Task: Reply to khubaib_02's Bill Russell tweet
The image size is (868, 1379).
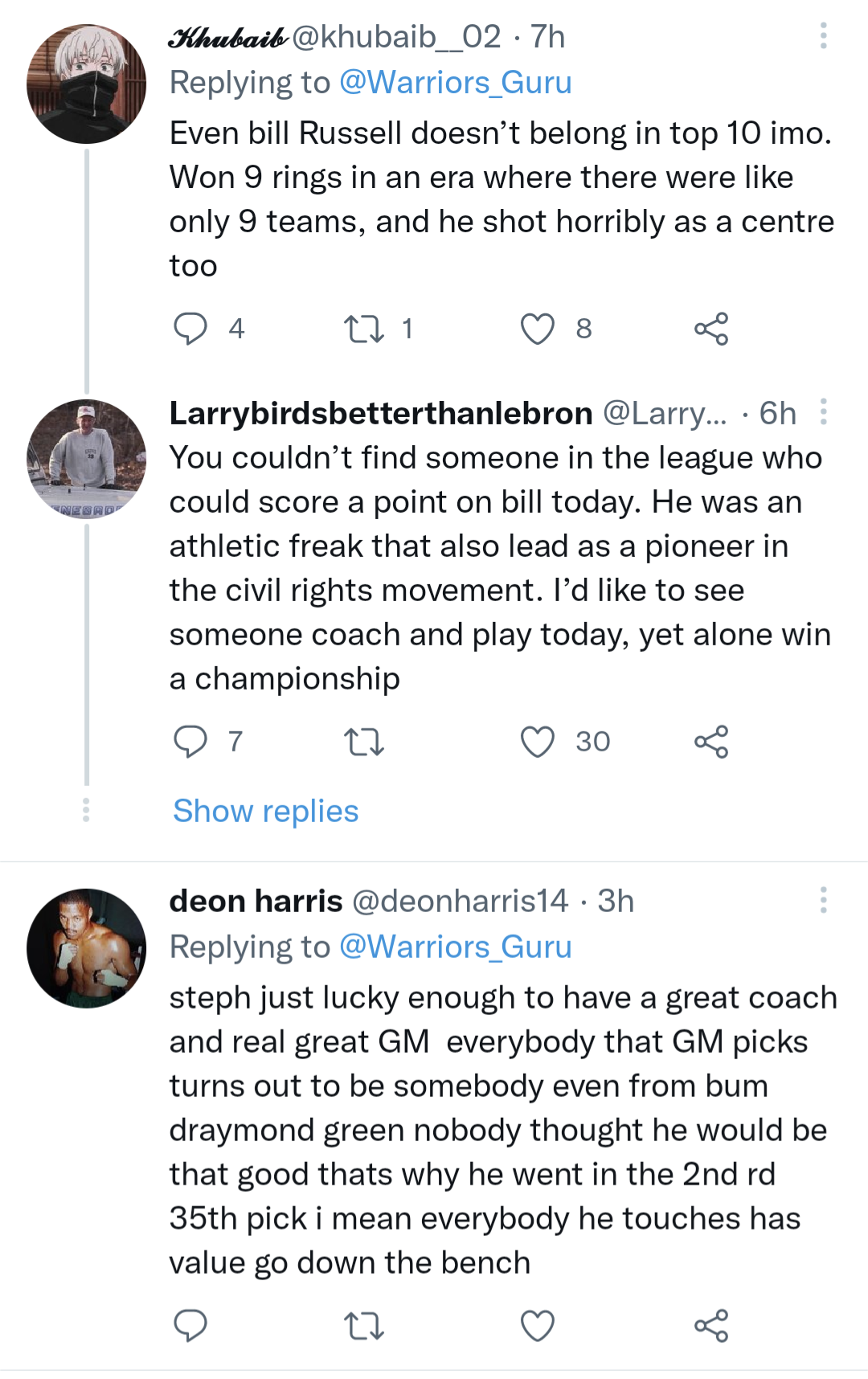Action: [190, 329]
